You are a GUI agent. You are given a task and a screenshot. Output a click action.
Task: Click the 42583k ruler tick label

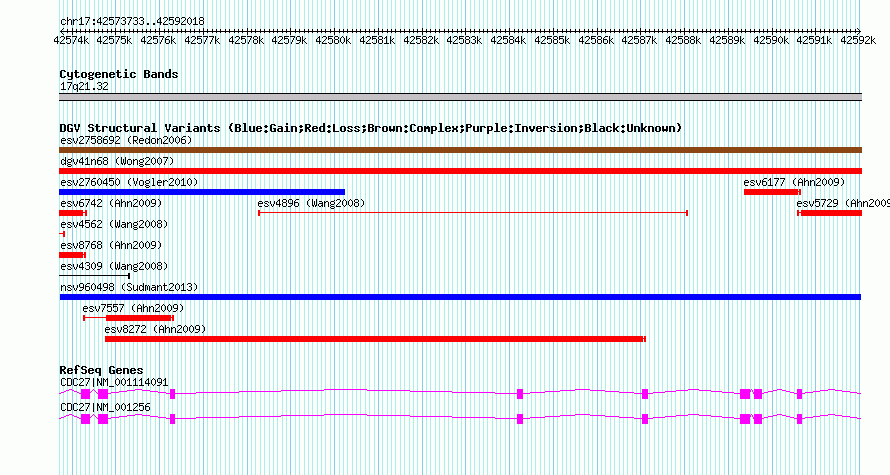[464, 40]
